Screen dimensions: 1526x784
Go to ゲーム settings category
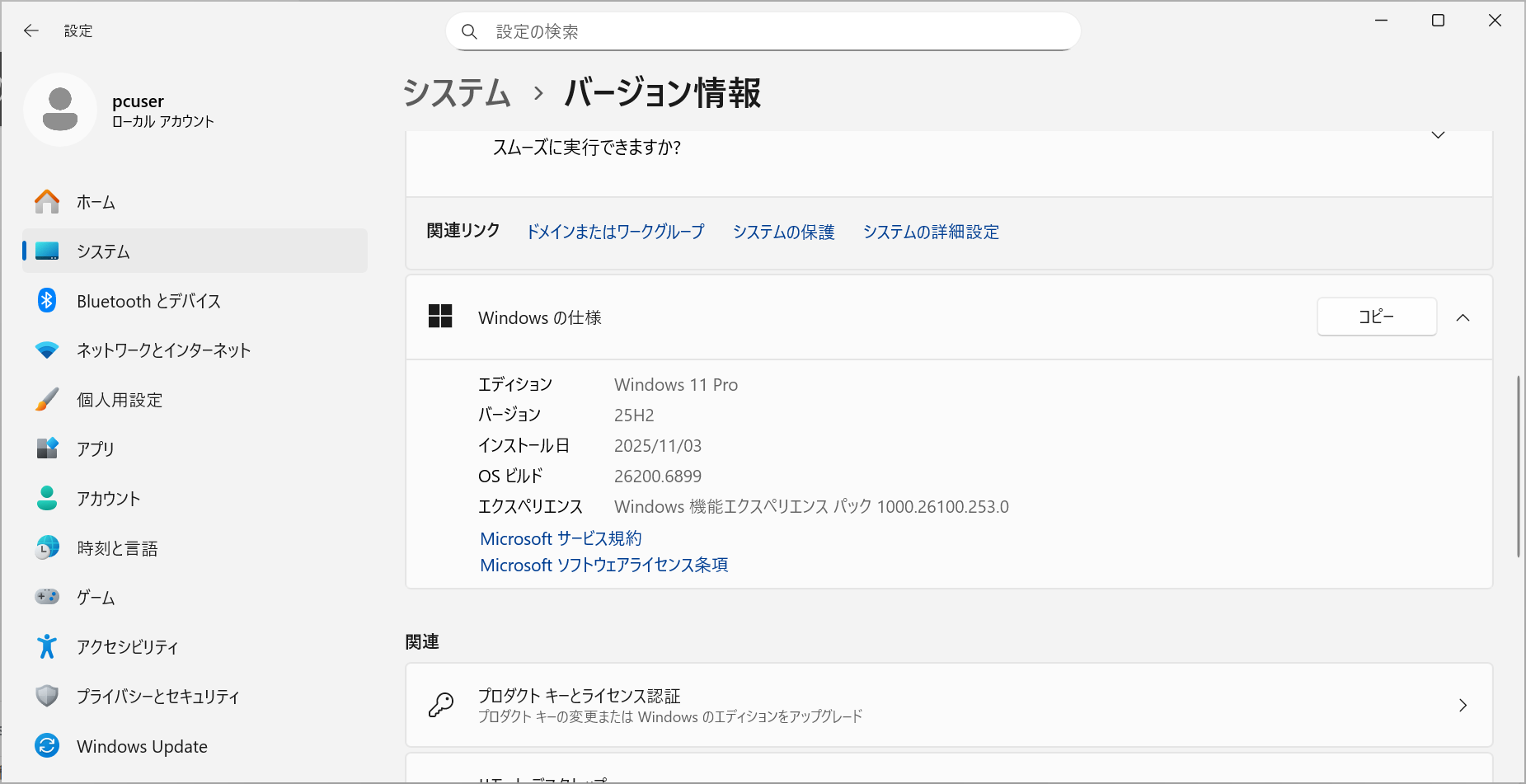pos(96,598)
